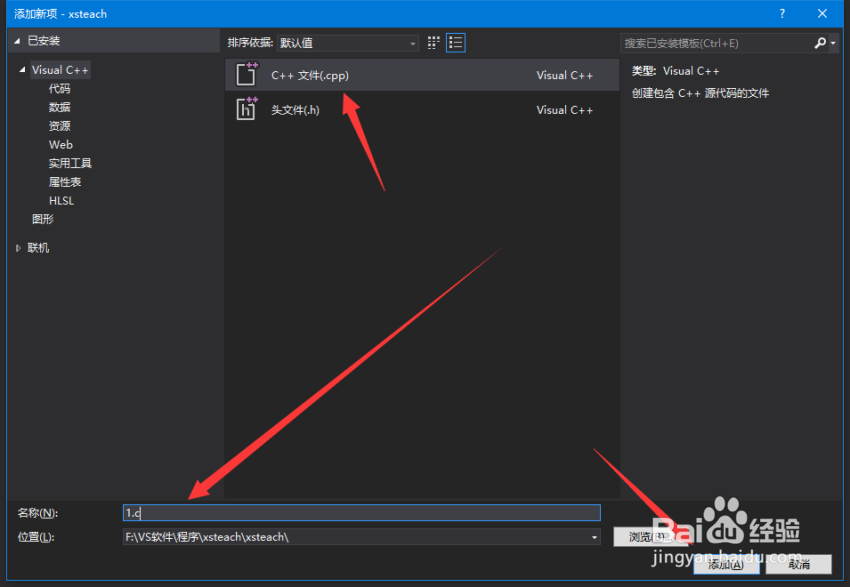The width and height of the screenshot is (850, 587).
Task: Collapse the 已安装 section
Action: point(17,41)
